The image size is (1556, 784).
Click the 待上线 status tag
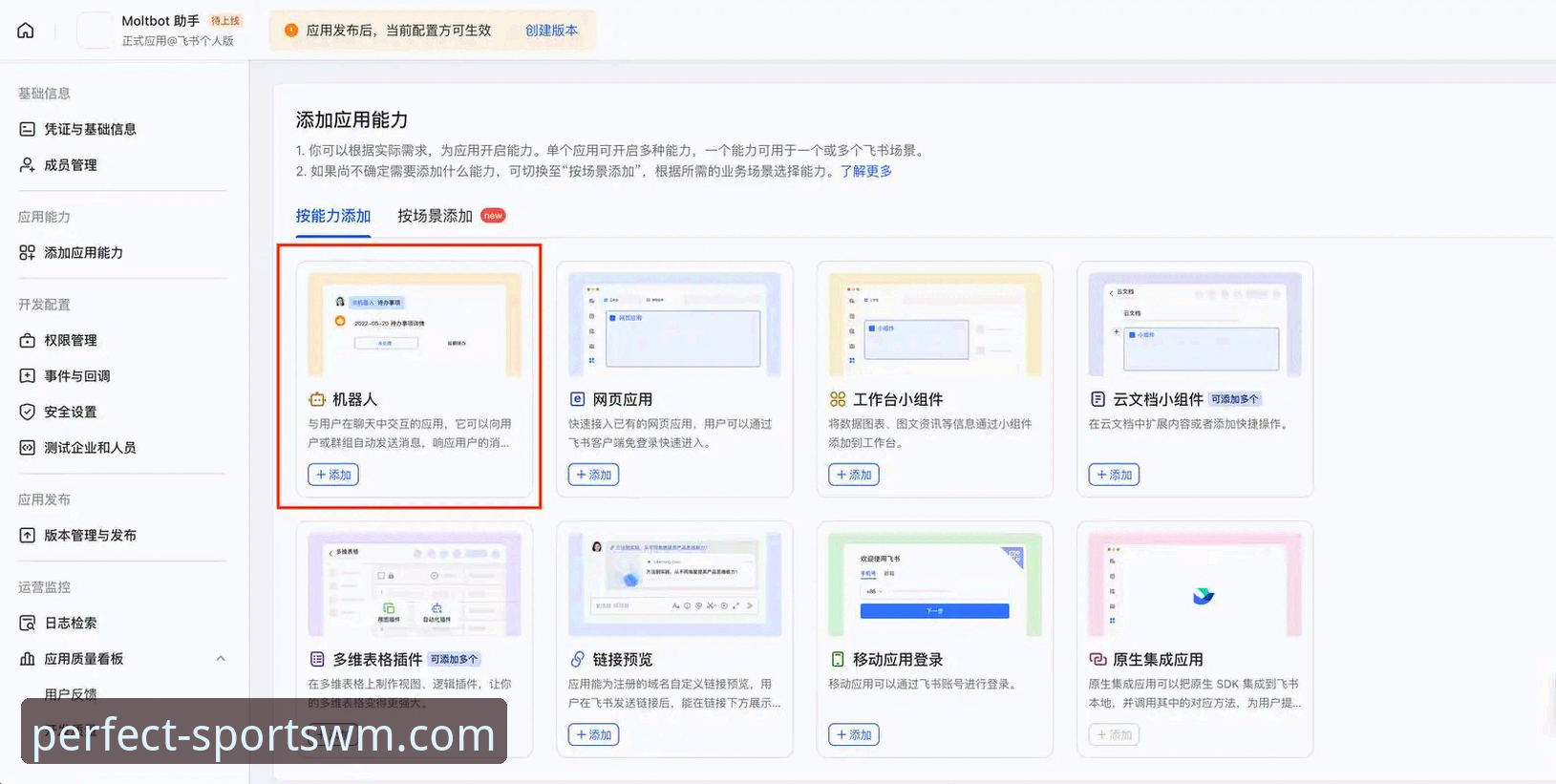225,21
